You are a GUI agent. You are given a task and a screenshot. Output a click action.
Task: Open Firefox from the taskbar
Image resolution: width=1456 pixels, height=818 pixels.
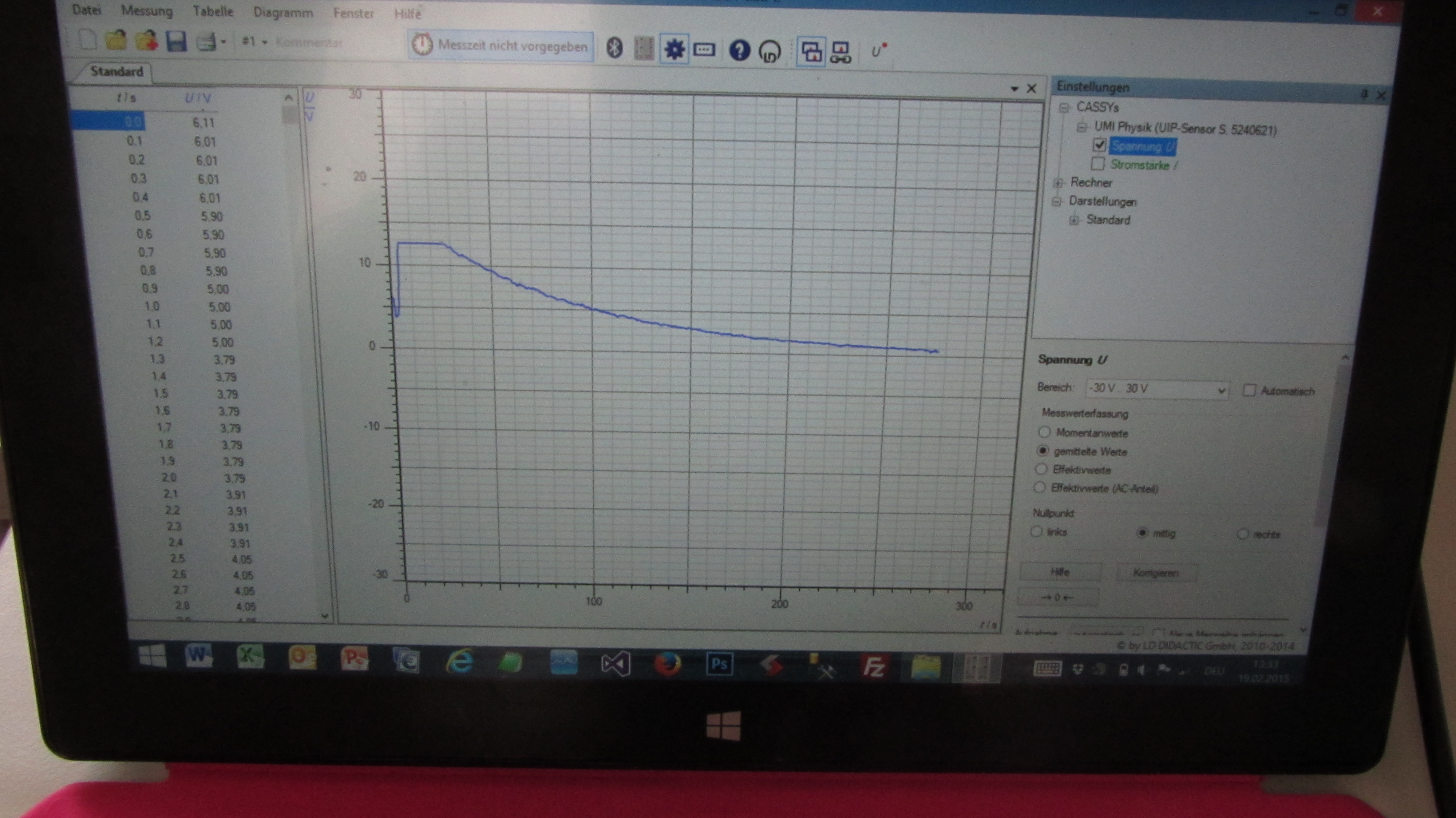668,664
